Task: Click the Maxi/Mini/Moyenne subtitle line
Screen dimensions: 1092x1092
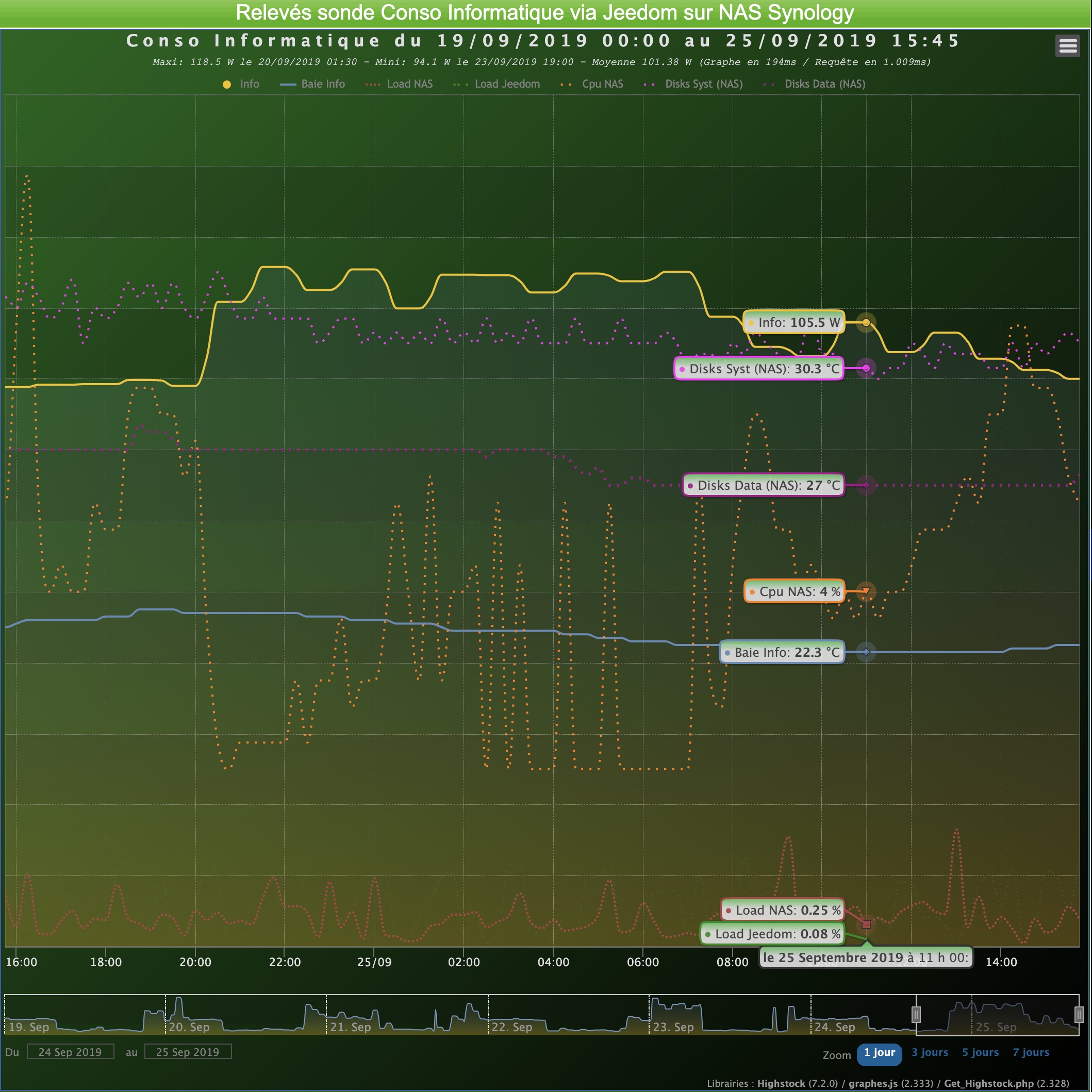Action: (541, 62)
